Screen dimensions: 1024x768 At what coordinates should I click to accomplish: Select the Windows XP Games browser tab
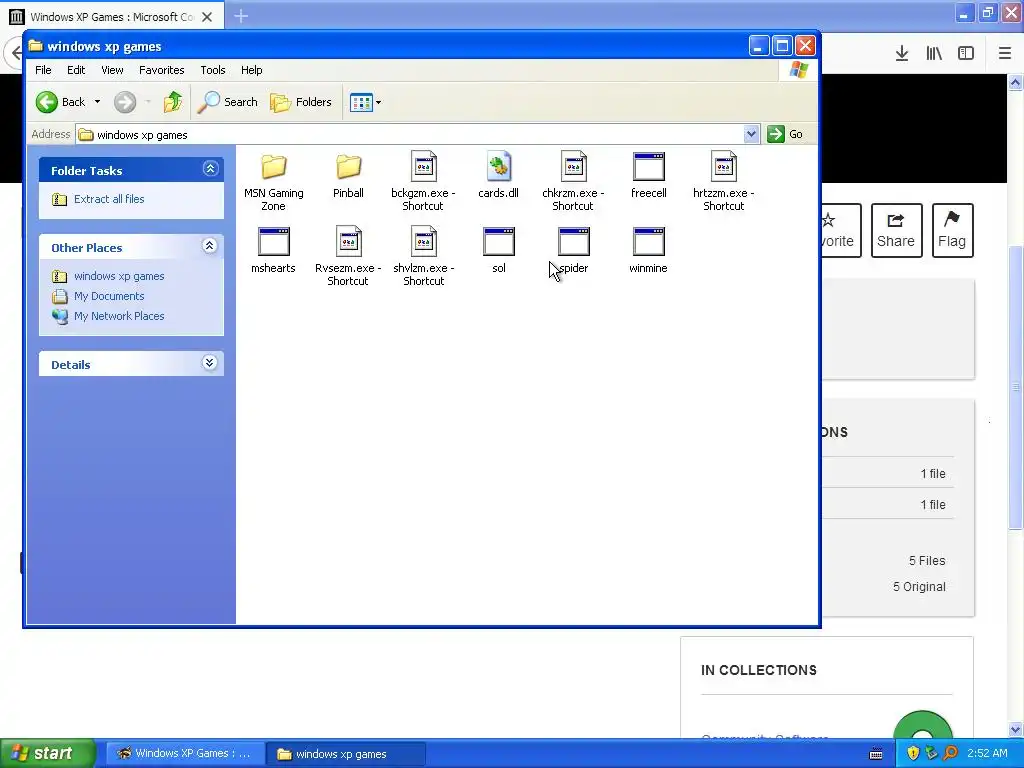(112, 17)
